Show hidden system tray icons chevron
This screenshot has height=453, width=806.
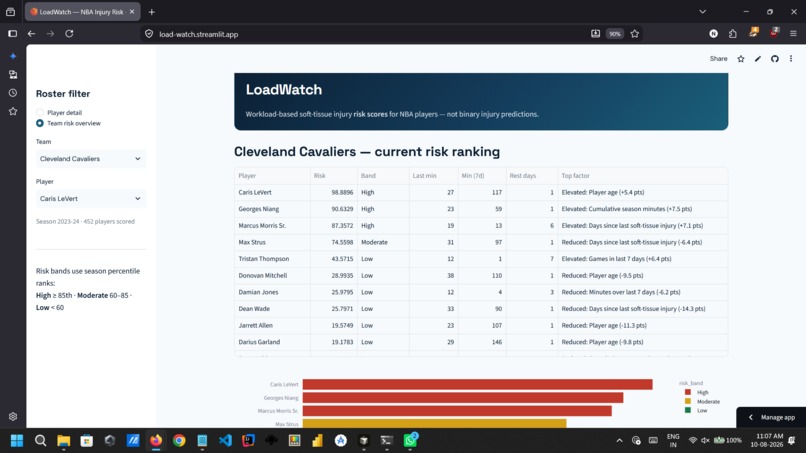(619, 441)
